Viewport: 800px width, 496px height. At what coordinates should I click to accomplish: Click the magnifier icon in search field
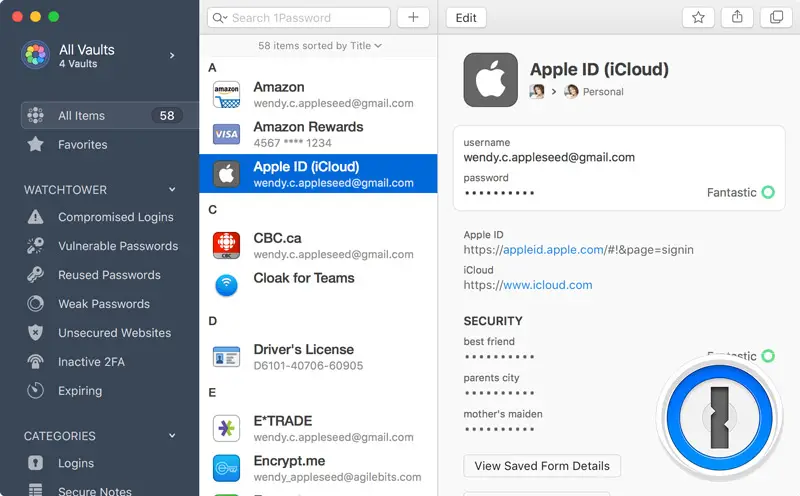pos(218,18)
